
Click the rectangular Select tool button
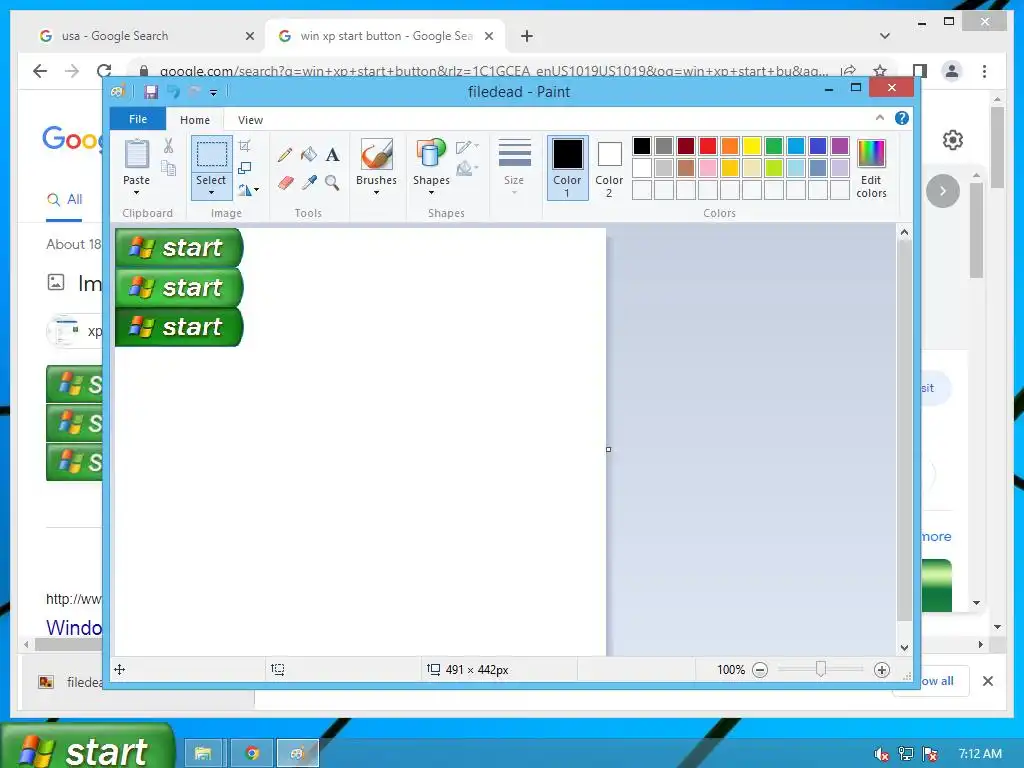pos(212,154)
